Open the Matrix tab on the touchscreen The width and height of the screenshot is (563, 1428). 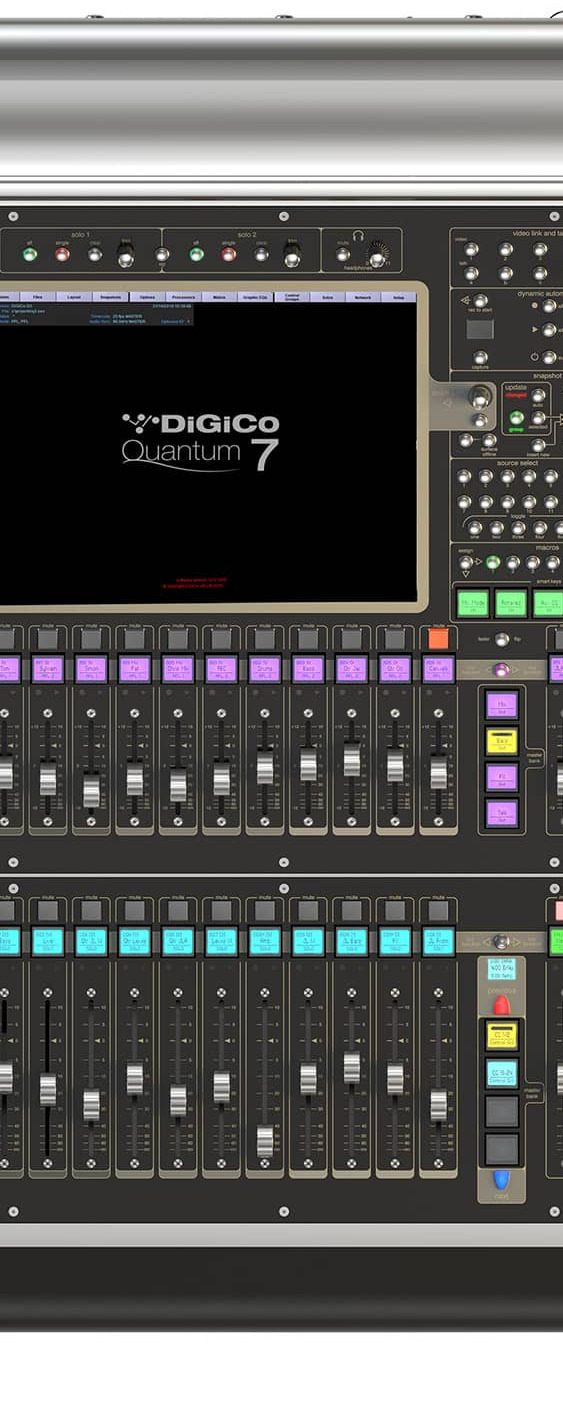[219, 297]
